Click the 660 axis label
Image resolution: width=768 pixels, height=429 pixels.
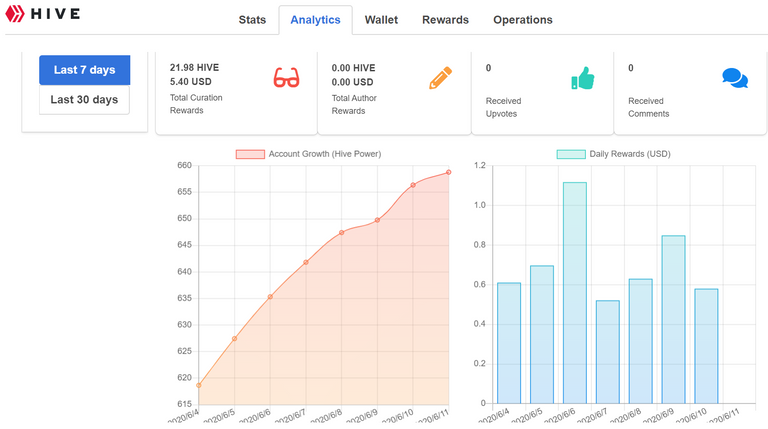pyautogui.click(x=185, y=166)
